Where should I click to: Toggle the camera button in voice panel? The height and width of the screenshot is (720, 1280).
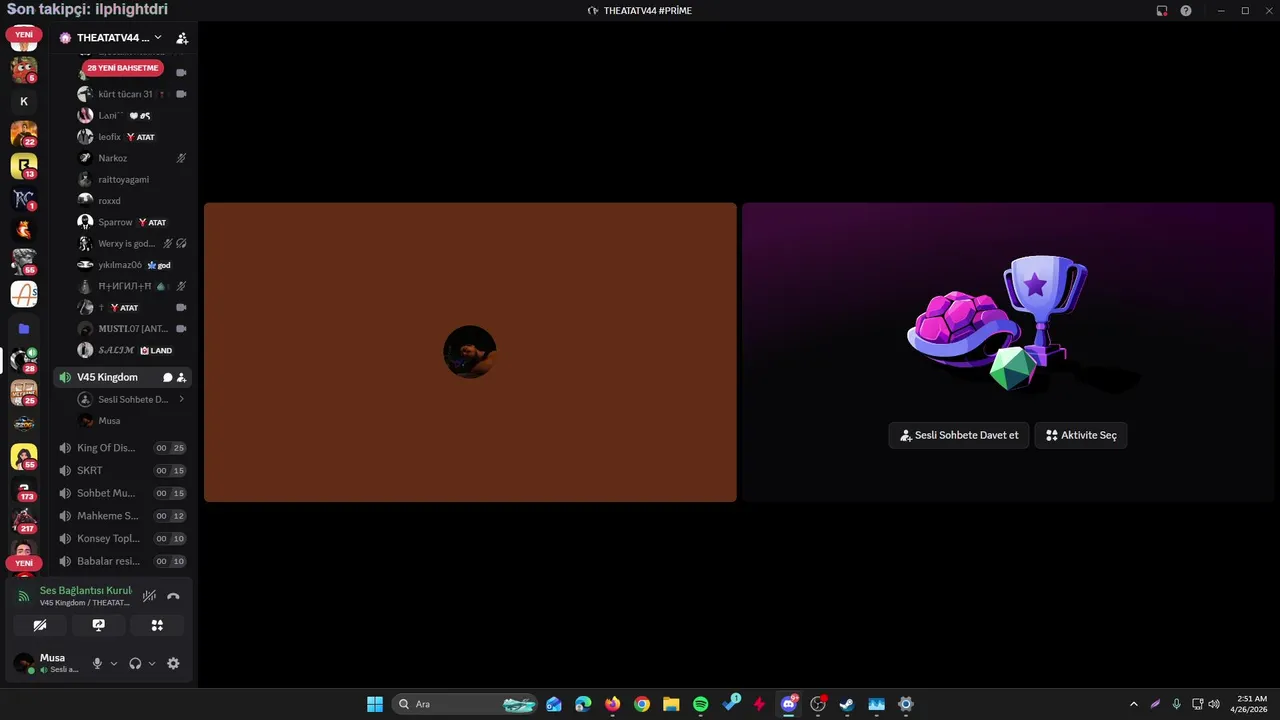(40, 625)
